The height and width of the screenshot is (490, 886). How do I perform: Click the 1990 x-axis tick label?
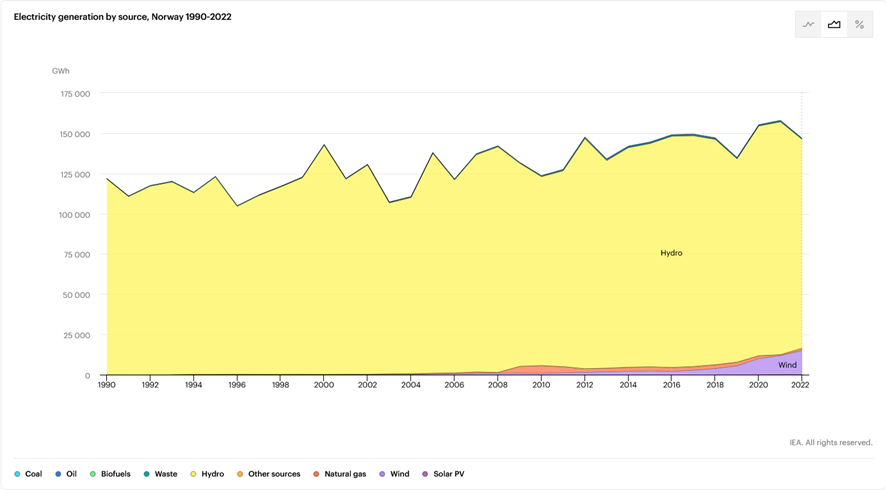click(107, 384)
